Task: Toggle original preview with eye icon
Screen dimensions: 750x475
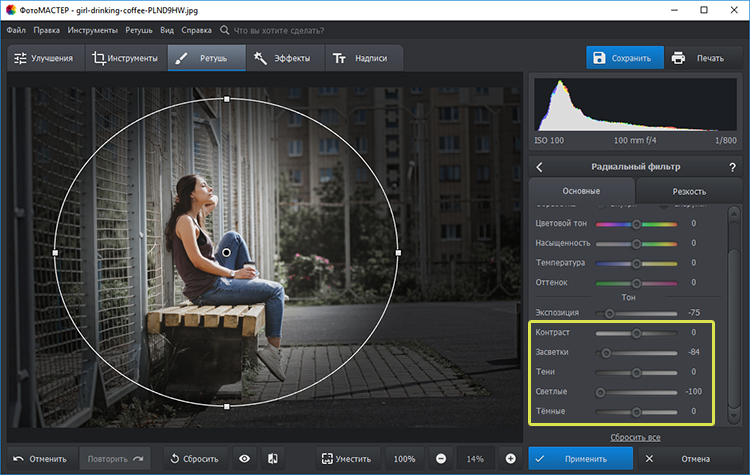Action: tap(245, 458)
